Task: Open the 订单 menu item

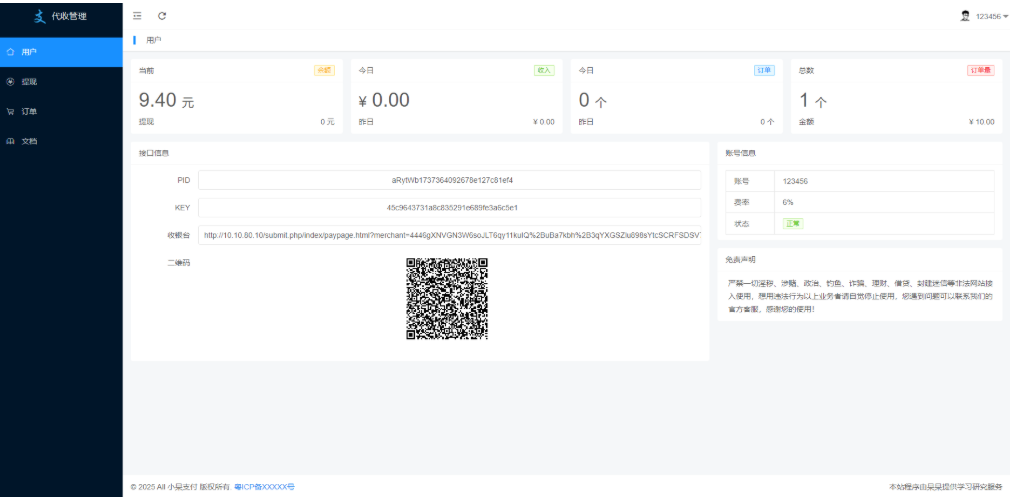Action: coord(30,111)
